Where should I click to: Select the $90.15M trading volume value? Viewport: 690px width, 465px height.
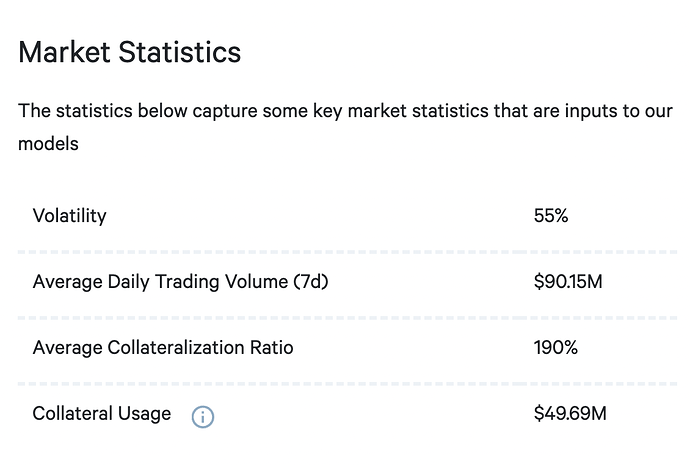coord(568,282)
